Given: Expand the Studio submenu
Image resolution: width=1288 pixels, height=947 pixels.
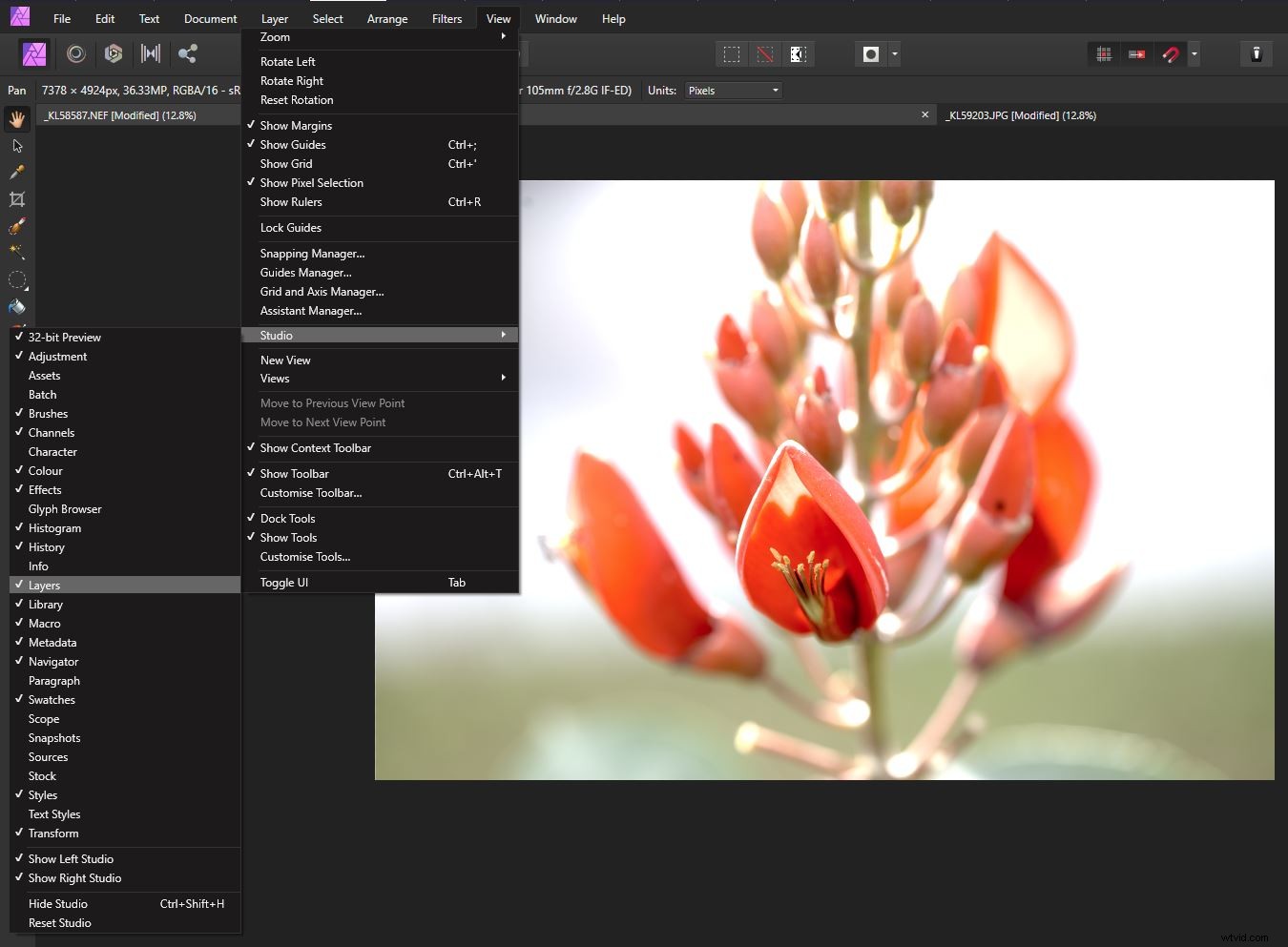Looking at the screenshot, I should tap(277, 335).
